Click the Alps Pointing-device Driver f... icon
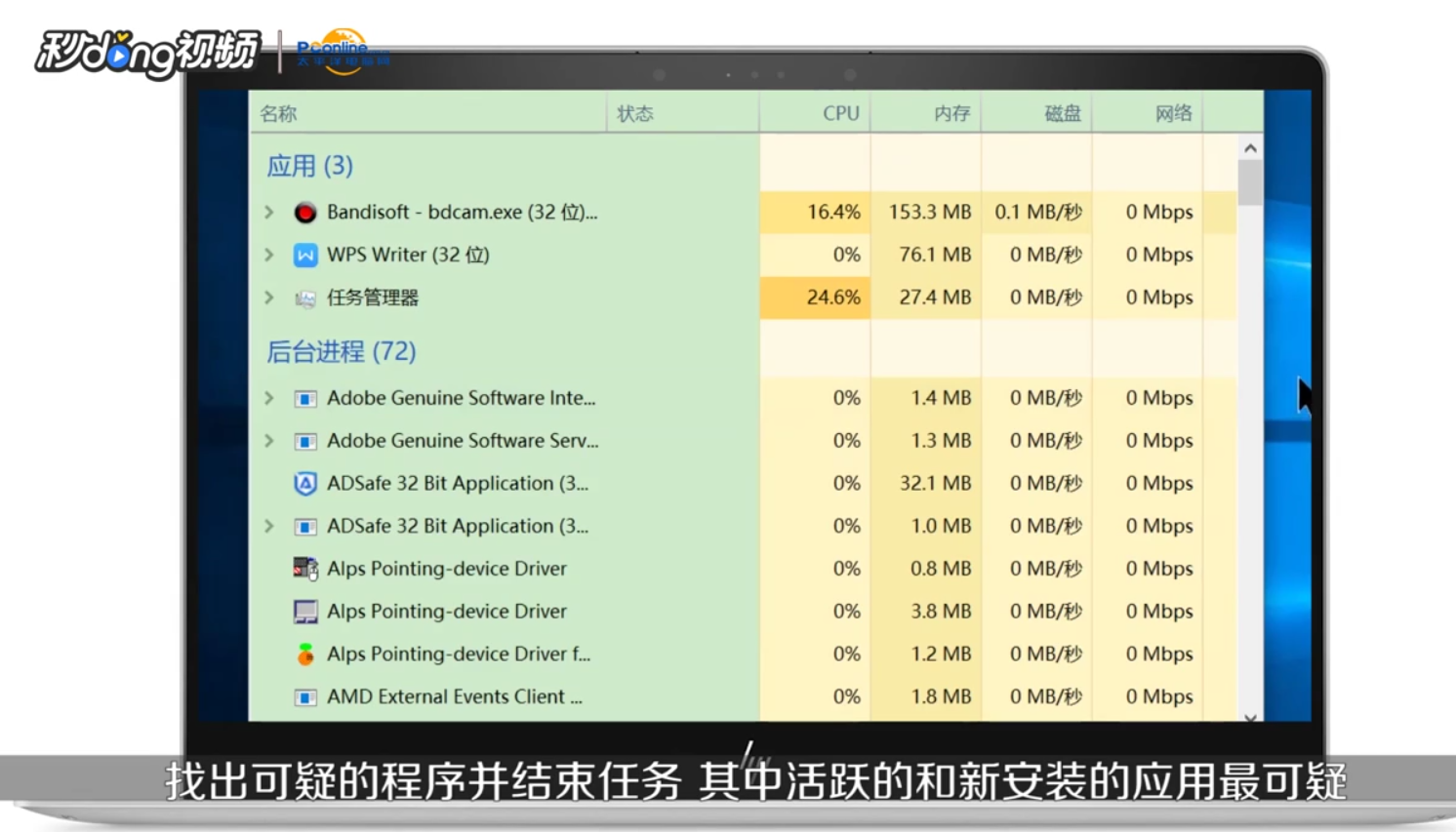 [305, 654]
